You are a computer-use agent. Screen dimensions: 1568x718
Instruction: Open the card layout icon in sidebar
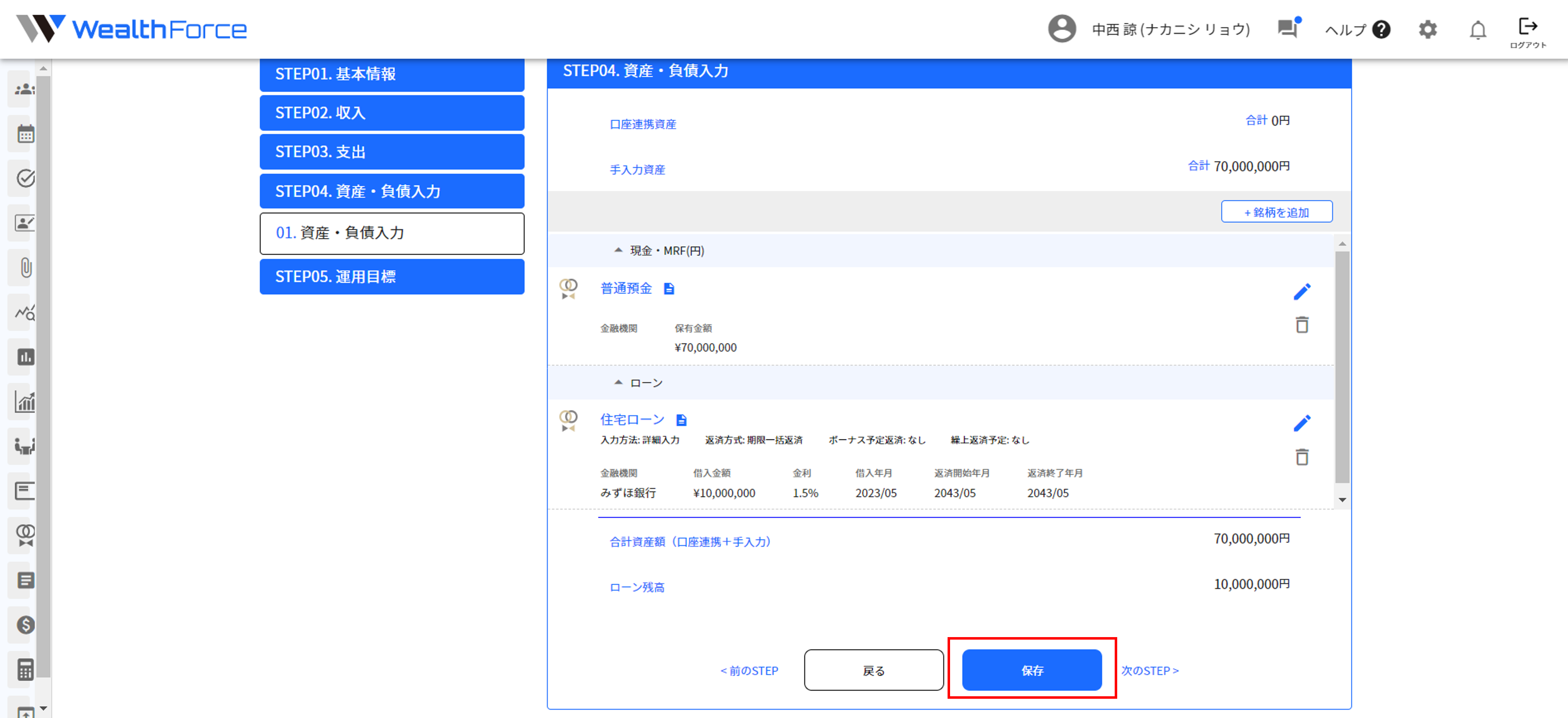click(x=24, y=491)
